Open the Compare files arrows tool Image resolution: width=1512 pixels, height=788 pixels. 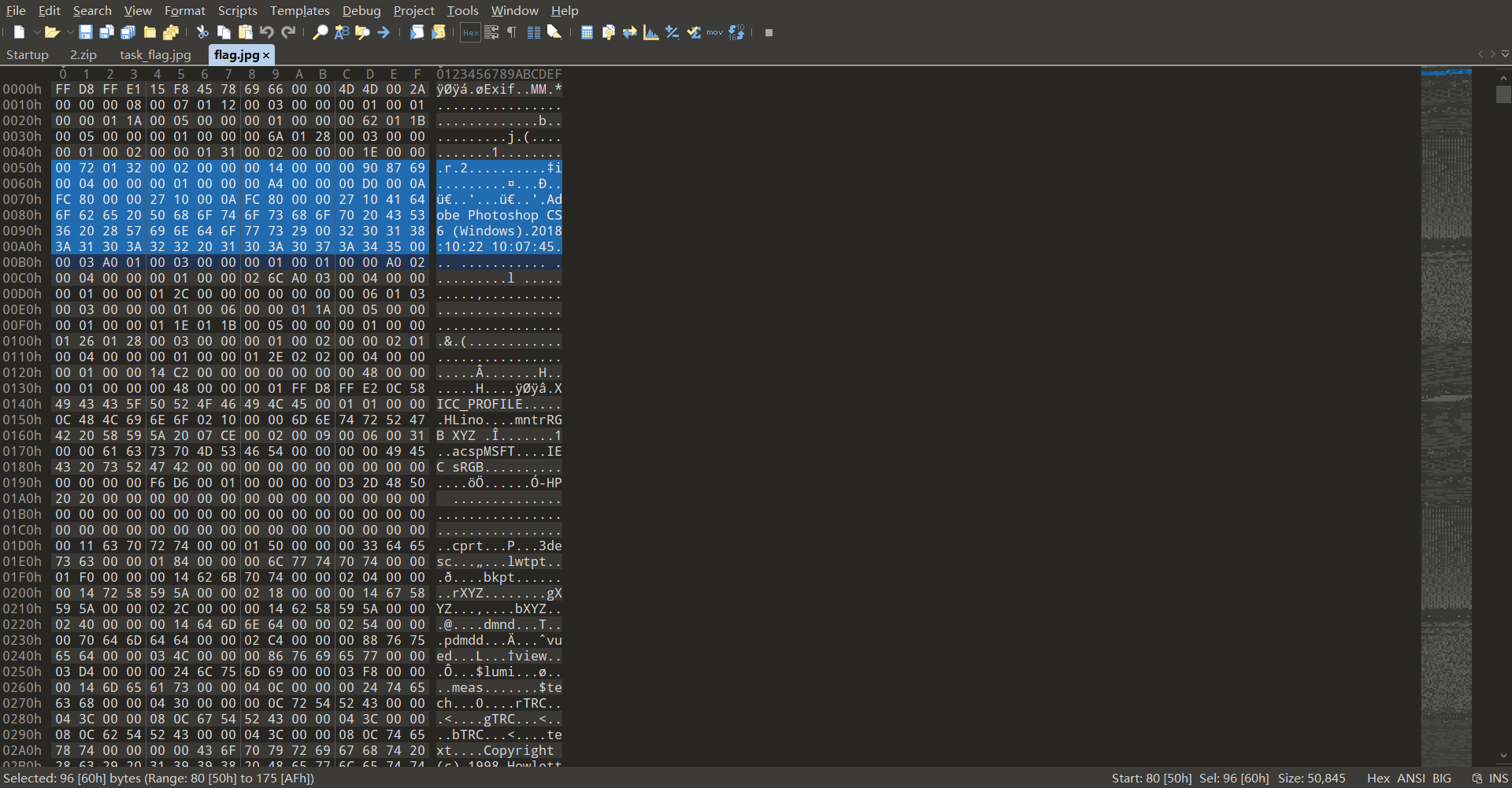(x=629, y=32)
